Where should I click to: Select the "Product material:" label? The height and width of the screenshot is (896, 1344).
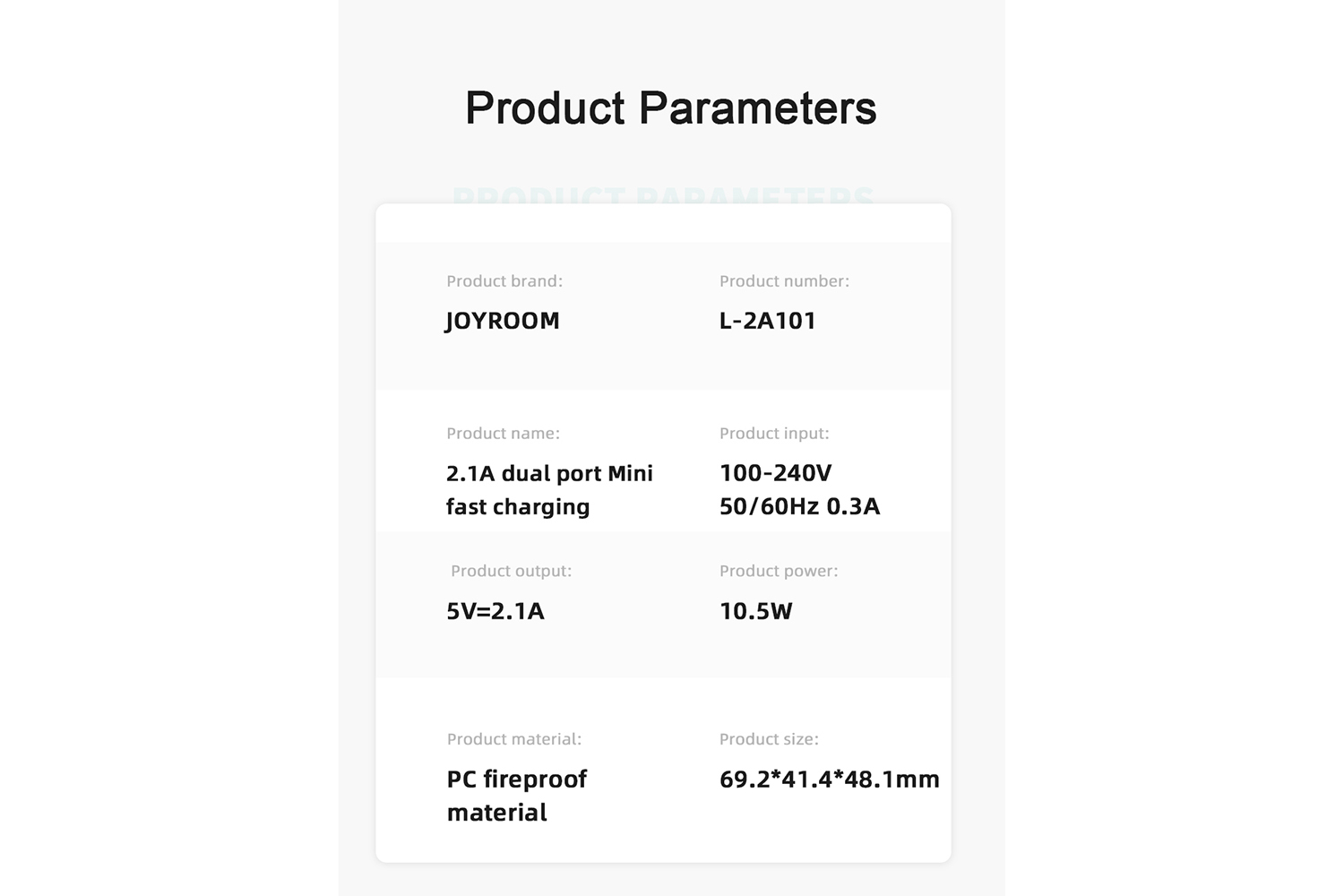tap(514, 739)
